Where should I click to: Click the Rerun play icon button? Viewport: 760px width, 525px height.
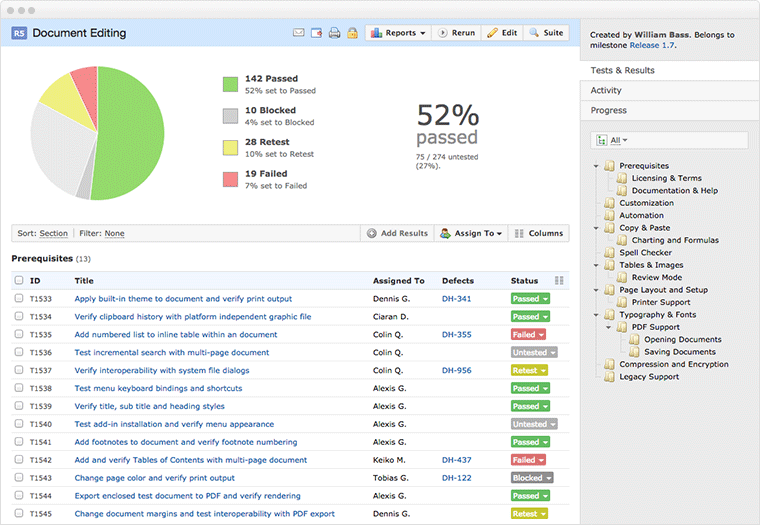455,33
